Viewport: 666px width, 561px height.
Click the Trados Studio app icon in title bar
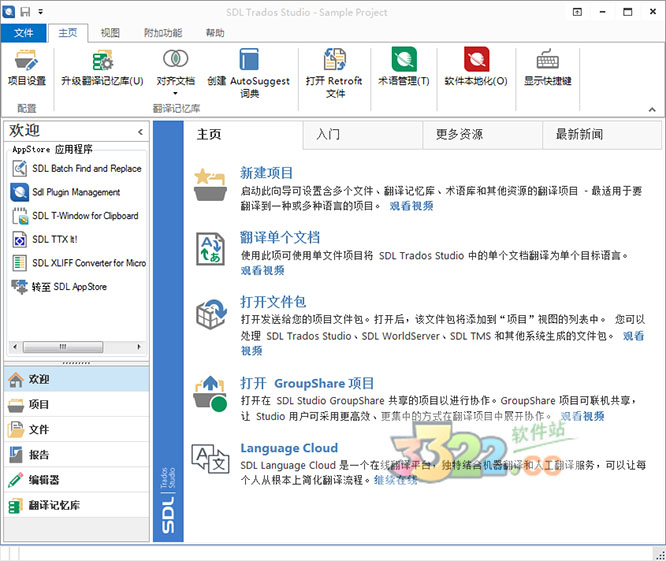pyautogui.click(x=8, y=11)
